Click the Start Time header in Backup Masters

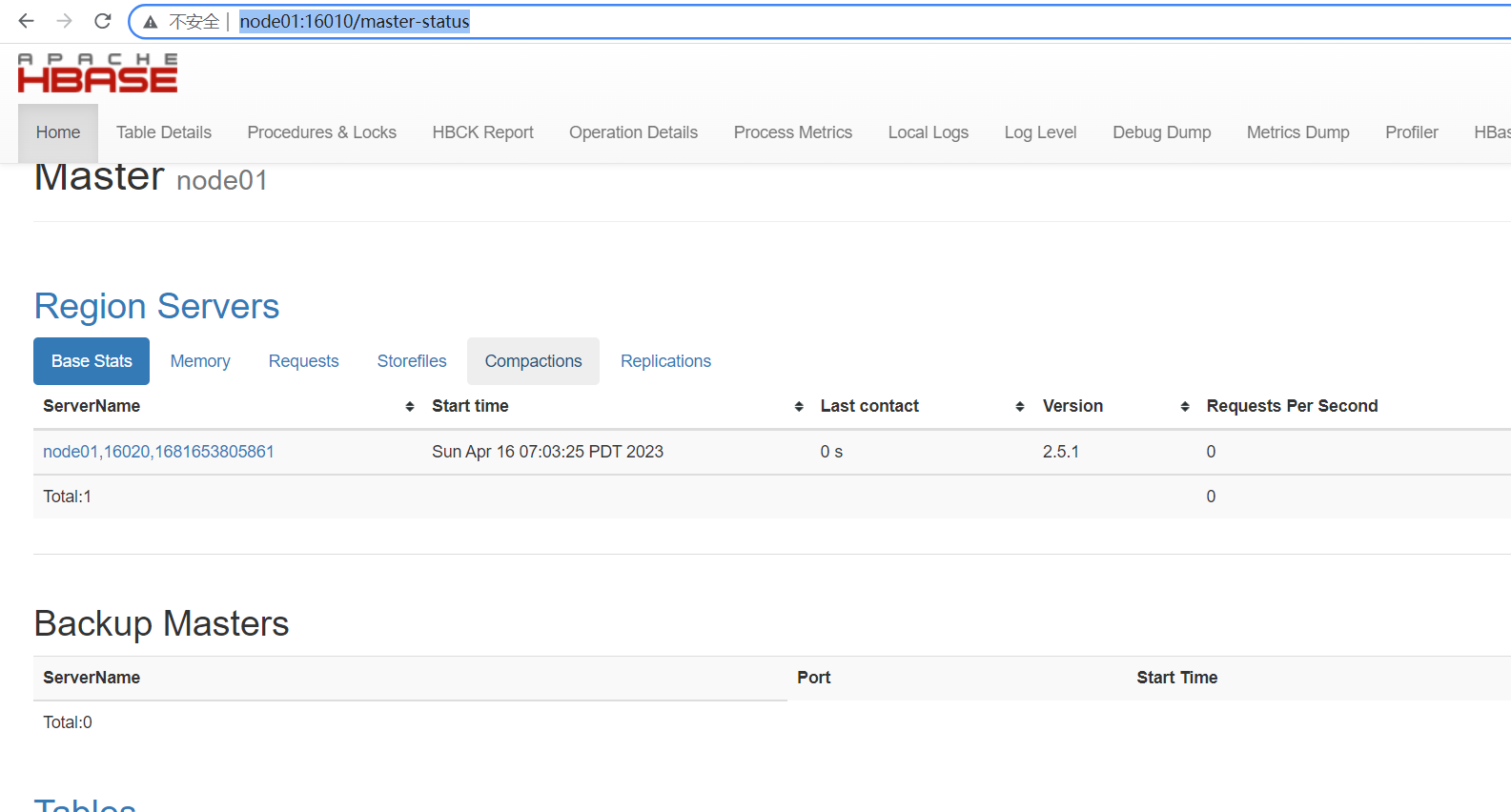pyautogui.click(x=1176, y=678)
